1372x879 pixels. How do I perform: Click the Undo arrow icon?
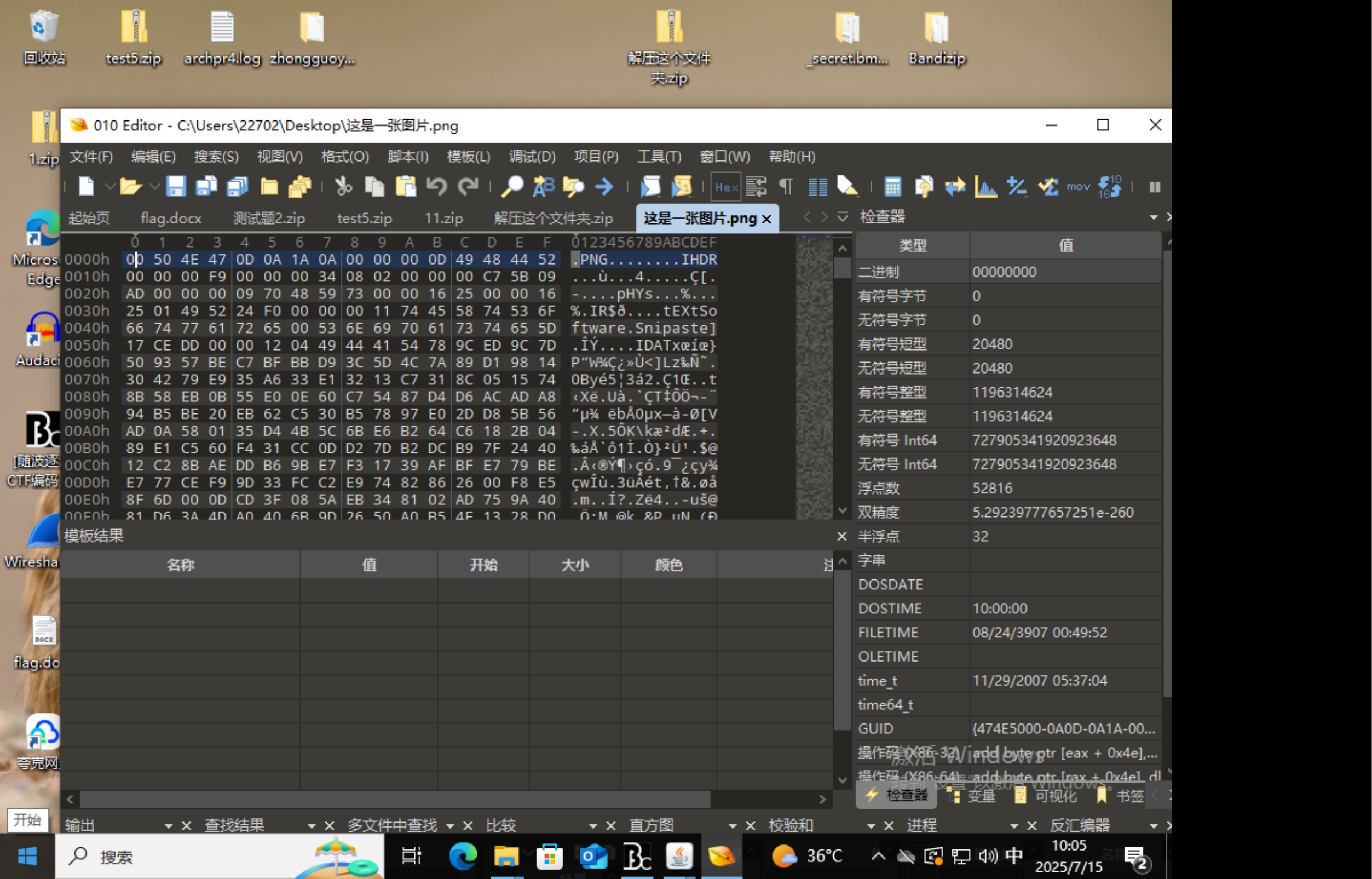436,187
